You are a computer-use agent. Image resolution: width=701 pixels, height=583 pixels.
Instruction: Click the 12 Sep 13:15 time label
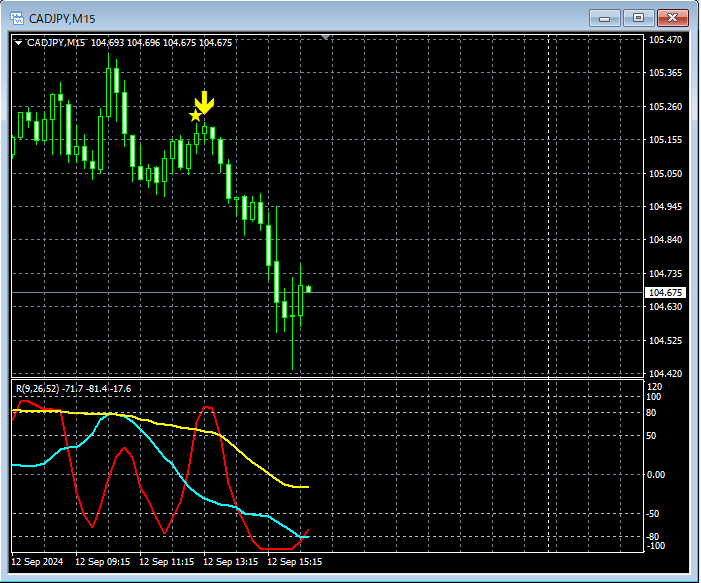coord(231,562)
